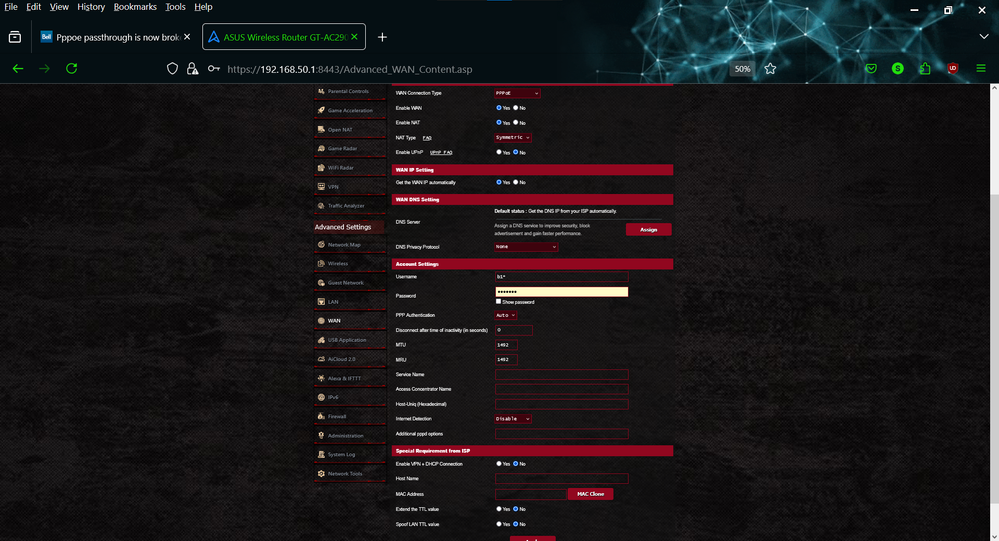Open Guest Network settings

tap(349, 282)
